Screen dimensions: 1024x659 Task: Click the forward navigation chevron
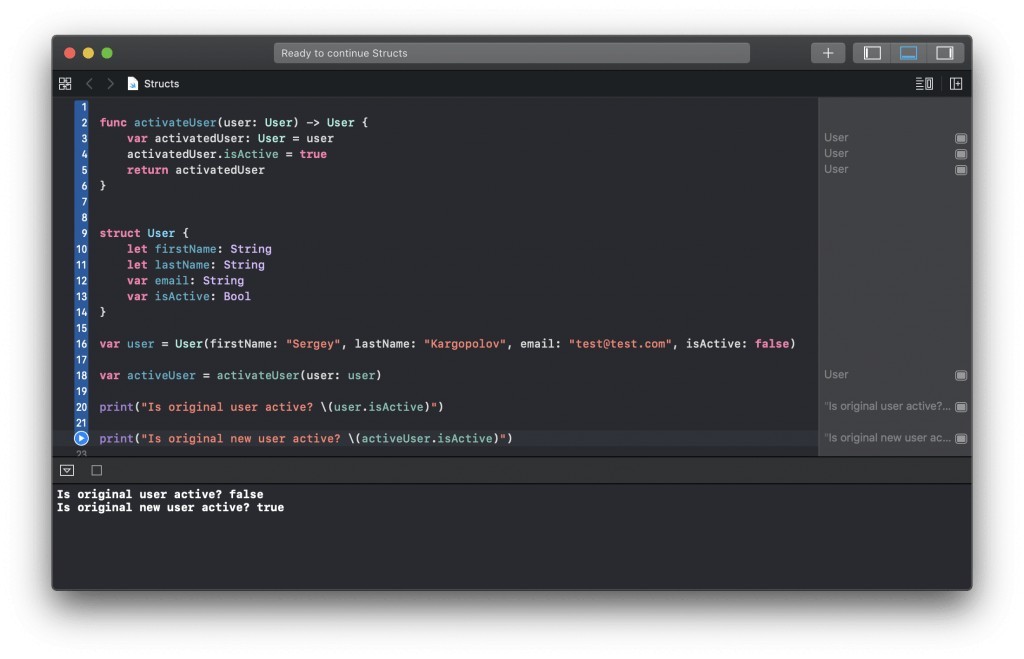[110, 84]
